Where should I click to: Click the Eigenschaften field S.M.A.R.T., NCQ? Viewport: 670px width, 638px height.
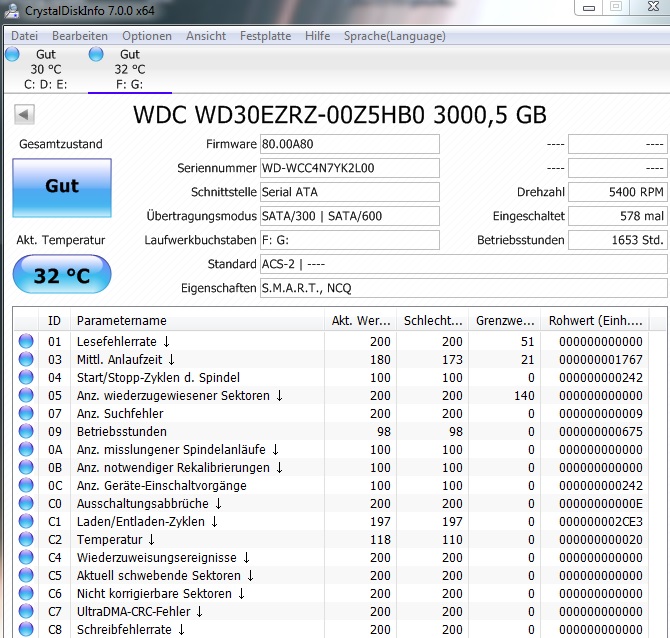click(464, 288)
